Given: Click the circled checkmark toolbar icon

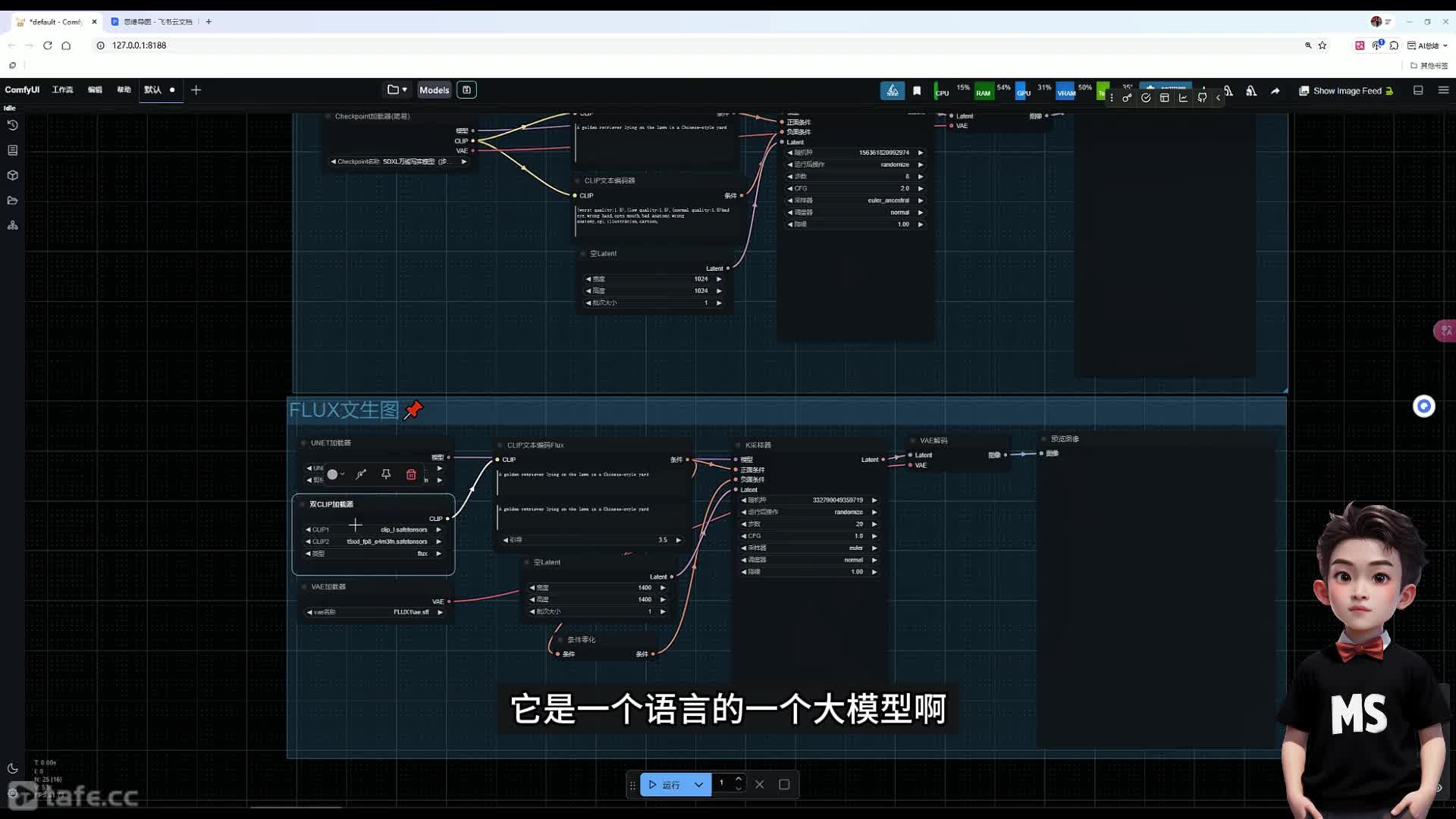Looking at the screenshot, I should click(1146, 98).
